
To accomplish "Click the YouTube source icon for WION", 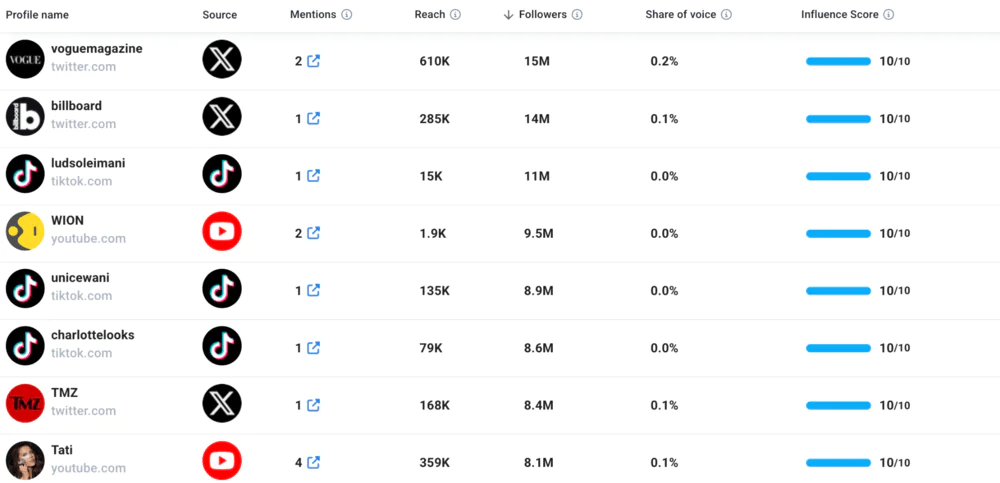I will click(222, 231).
